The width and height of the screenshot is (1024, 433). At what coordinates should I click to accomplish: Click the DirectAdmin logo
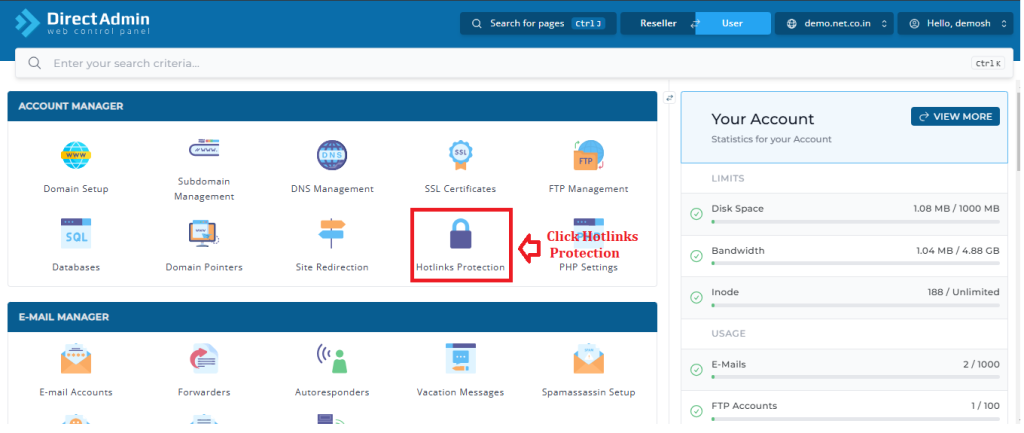[83, 23]
